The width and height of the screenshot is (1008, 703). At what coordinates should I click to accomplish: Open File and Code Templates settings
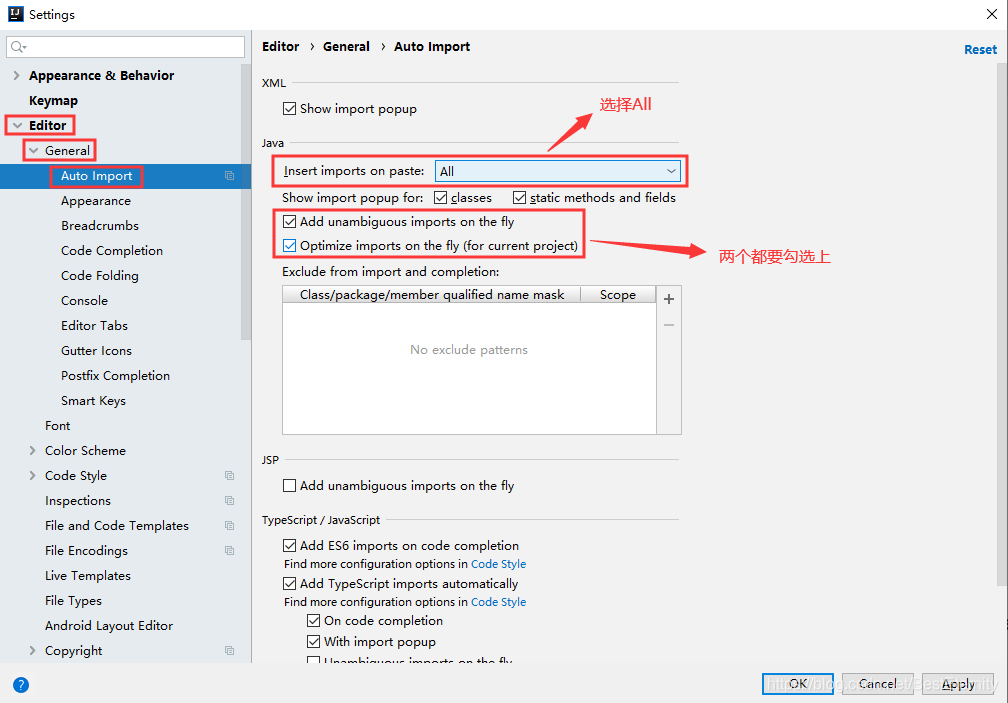point(117,526)
